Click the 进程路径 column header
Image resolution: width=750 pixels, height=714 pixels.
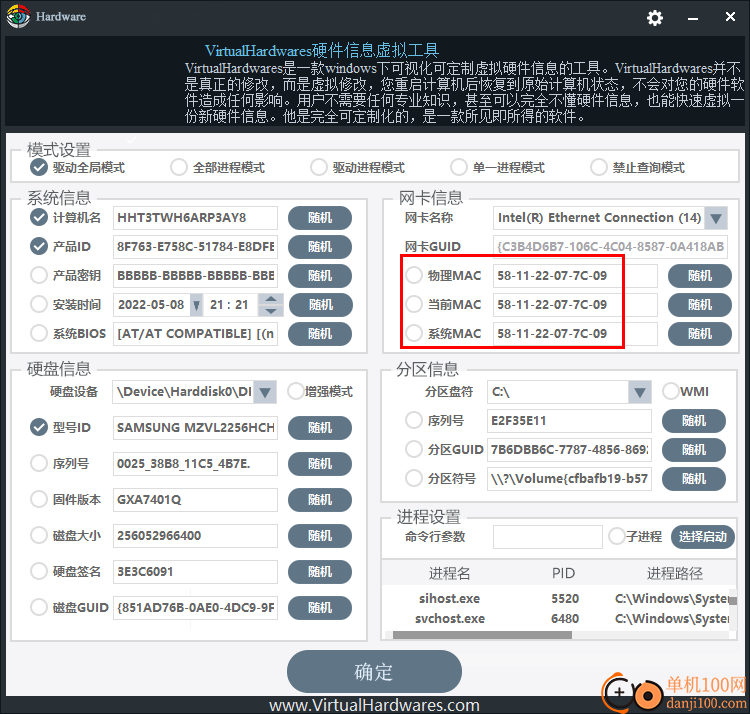[x=675, y=573]
